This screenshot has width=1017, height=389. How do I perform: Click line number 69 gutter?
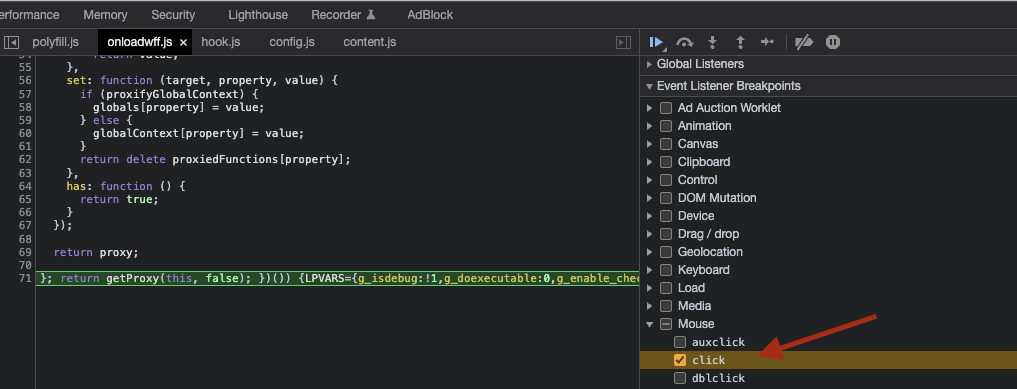point(25,252)
